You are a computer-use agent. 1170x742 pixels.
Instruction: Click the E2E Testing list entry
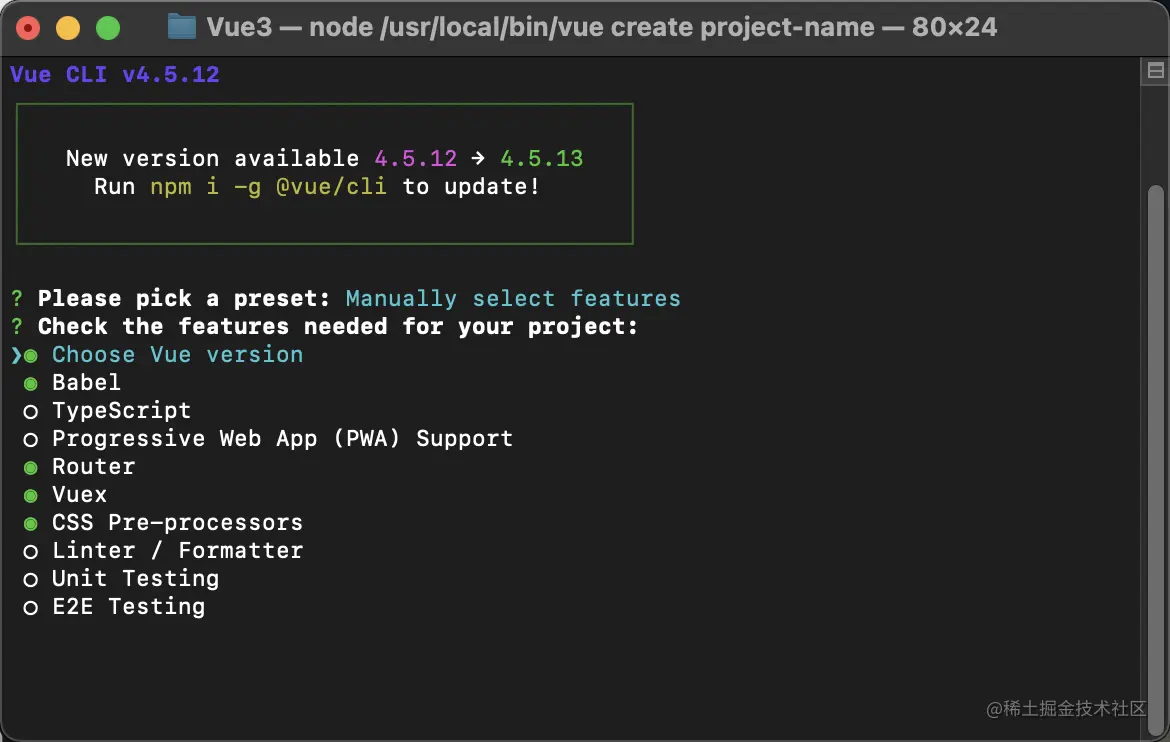[x=128, y=606]
